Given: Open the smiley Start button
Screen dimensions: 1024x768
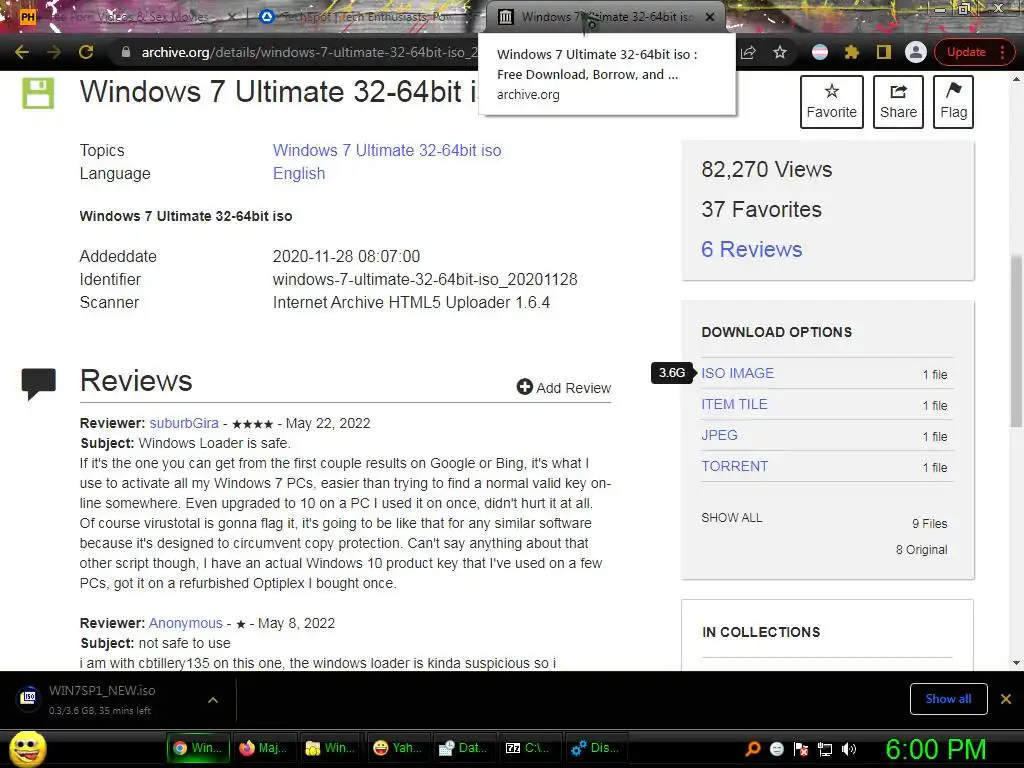Looking at the screenshot, I should click(x=27, y=748).
